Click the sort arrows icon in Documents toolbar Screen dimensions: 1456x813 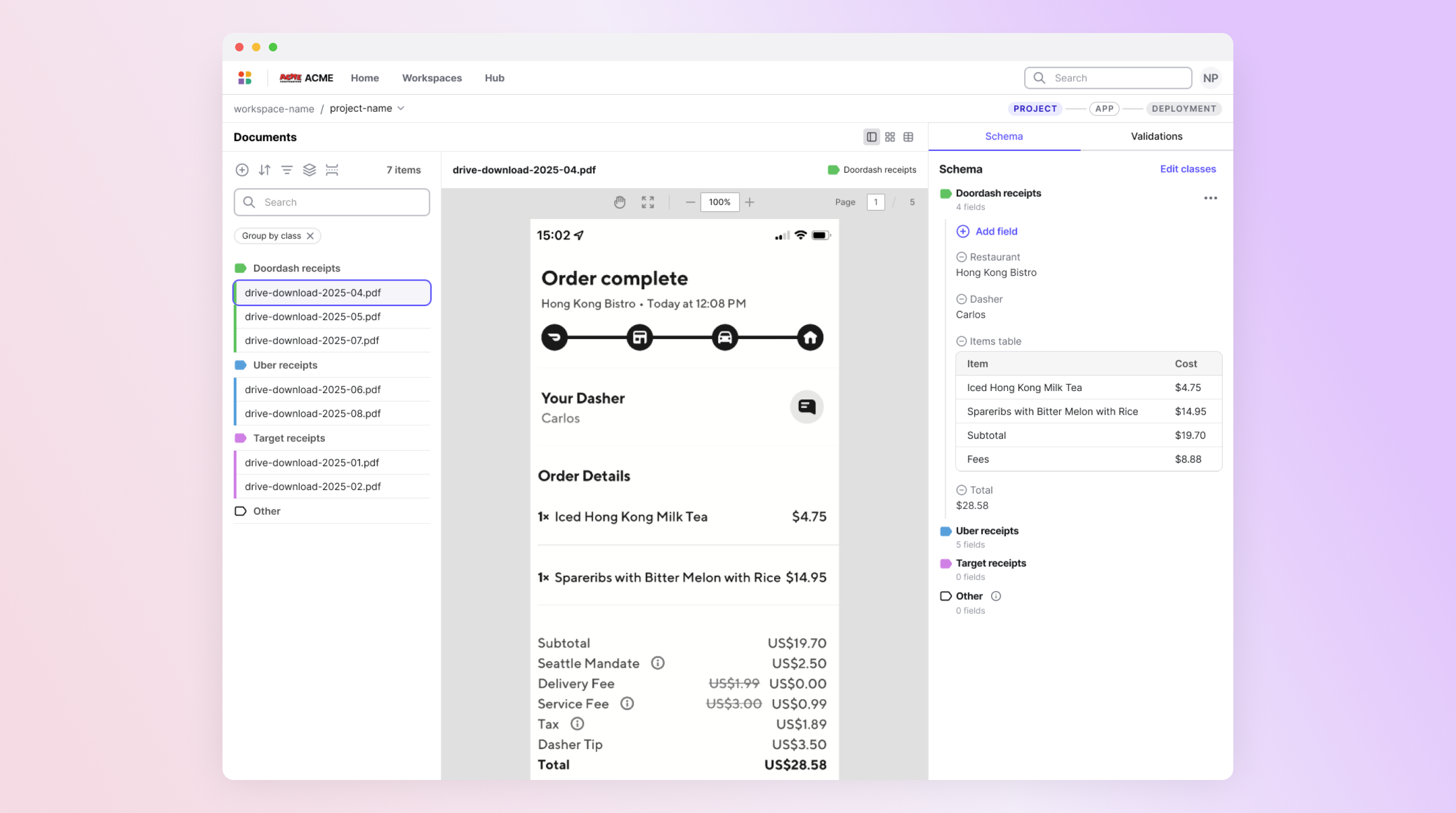point(265,170)
